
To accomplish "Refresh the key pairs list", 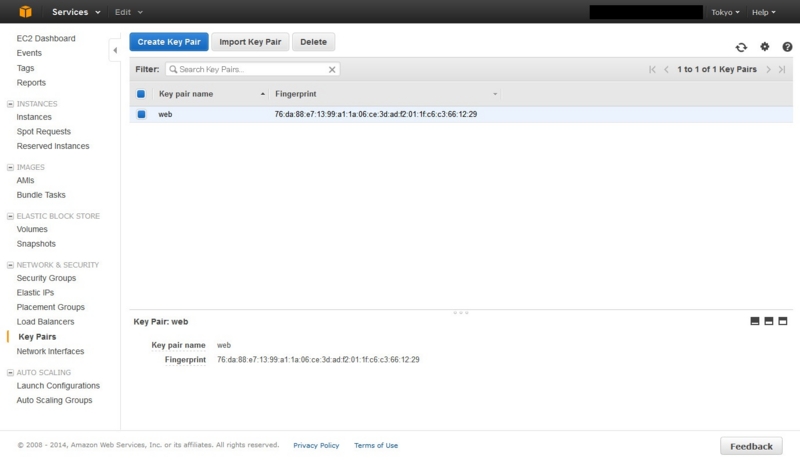I will click(x=741, y=47).
